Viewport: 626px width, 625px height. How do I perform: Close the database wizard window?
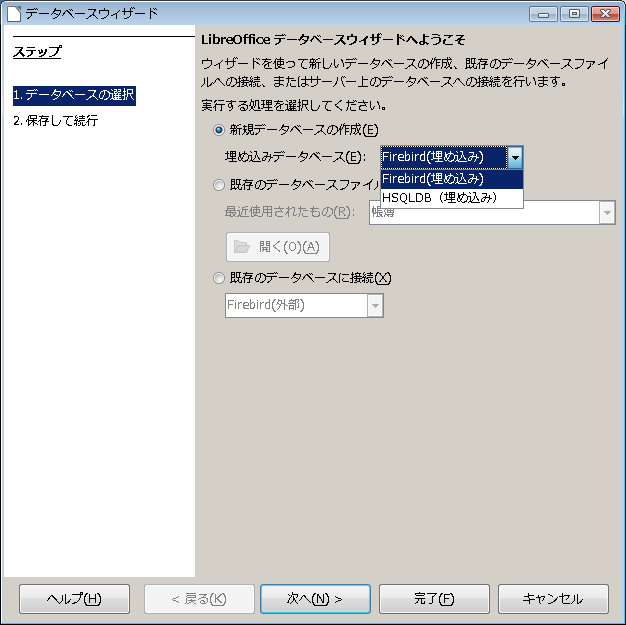[x=605, y=14]
